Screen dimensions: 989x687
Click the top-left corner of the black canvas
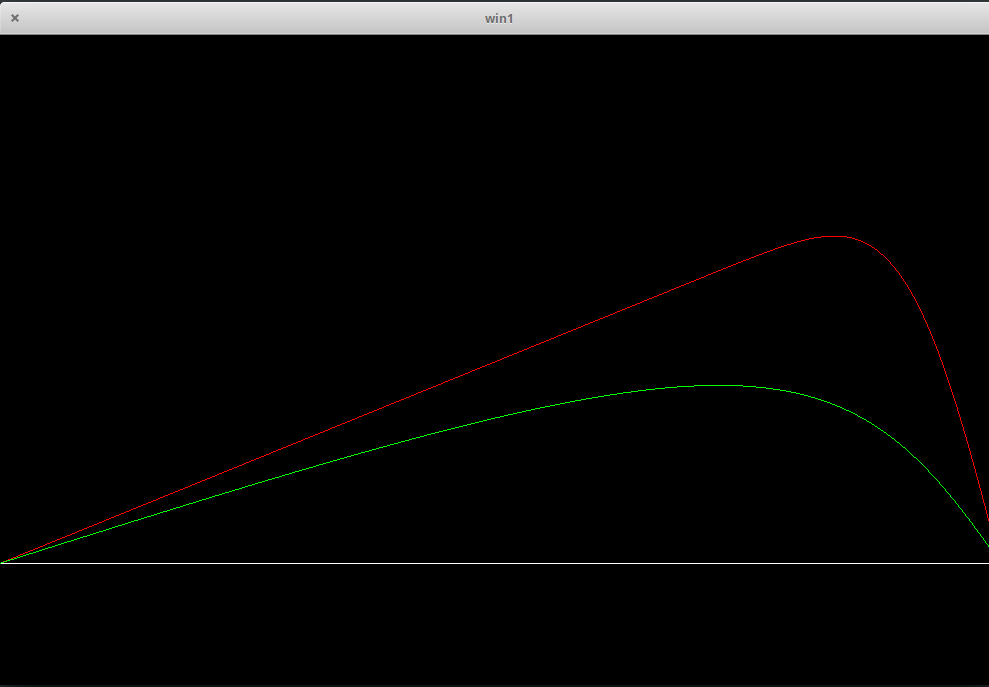coord(4,39)
